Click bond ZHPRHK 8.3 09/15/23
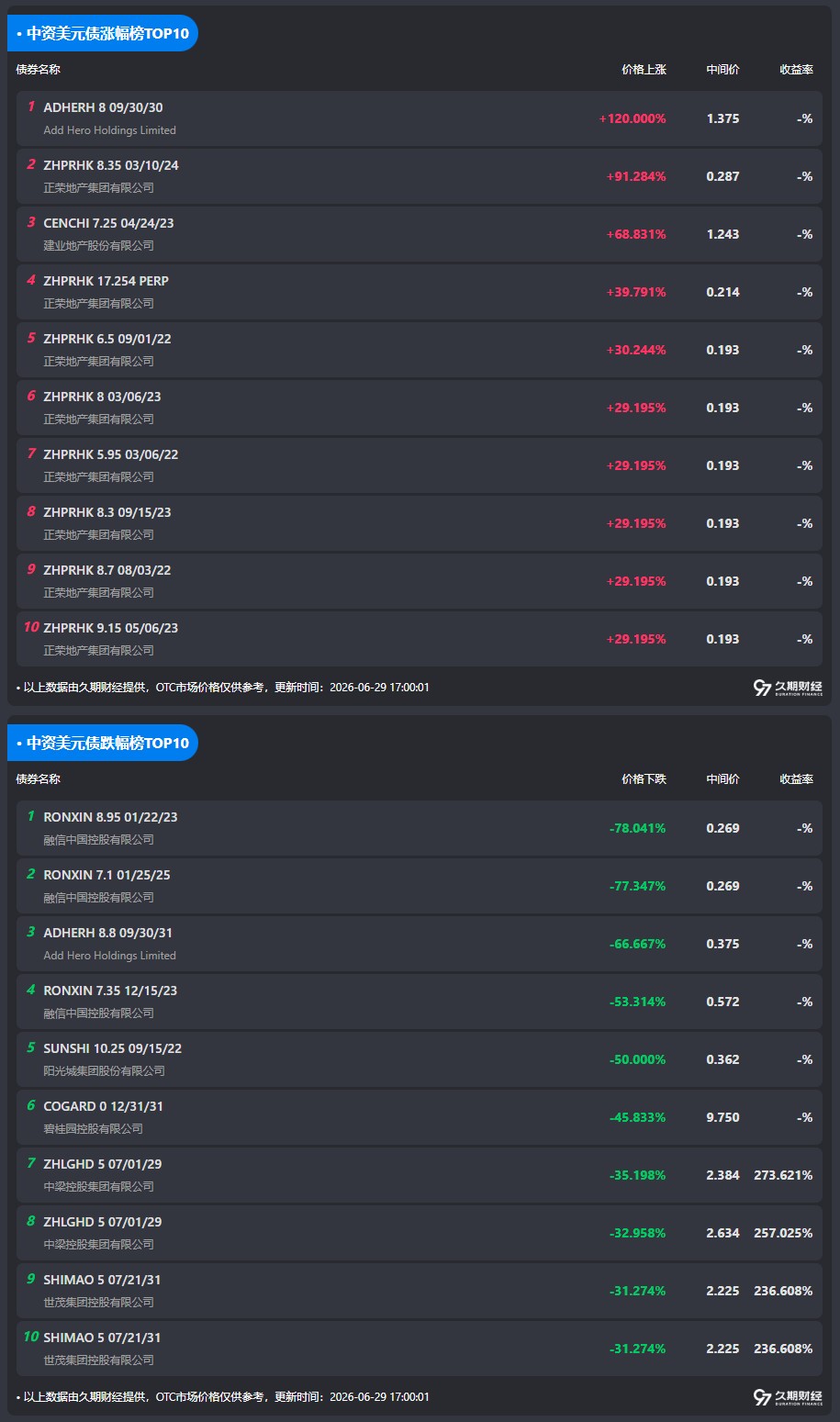Image resolution: width=840 pixels, height=1422 pixels. coord(107,512)
